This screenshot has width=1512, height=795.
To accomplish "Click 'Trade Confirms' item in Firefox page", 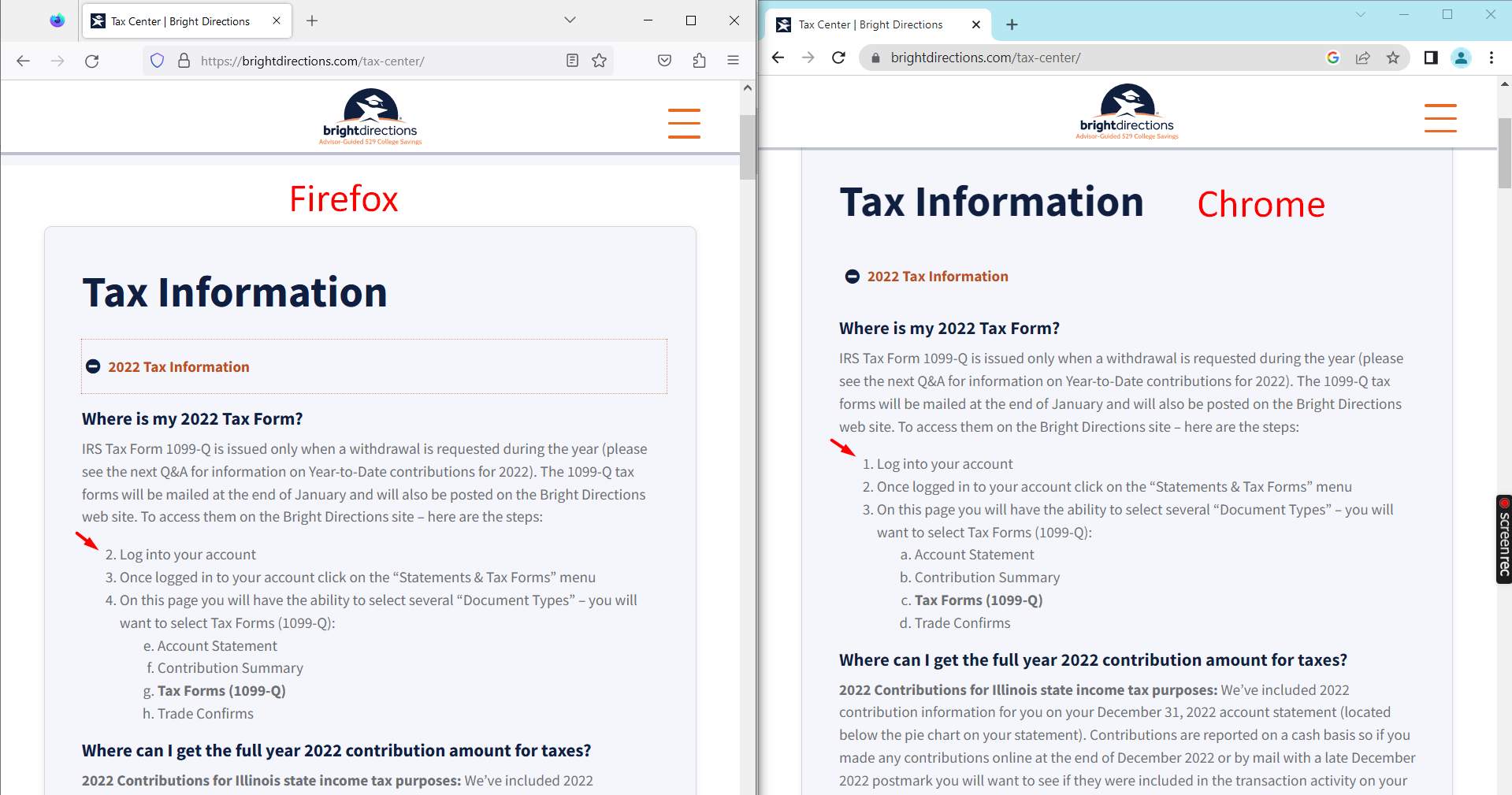I will click(x=206, y=714).
